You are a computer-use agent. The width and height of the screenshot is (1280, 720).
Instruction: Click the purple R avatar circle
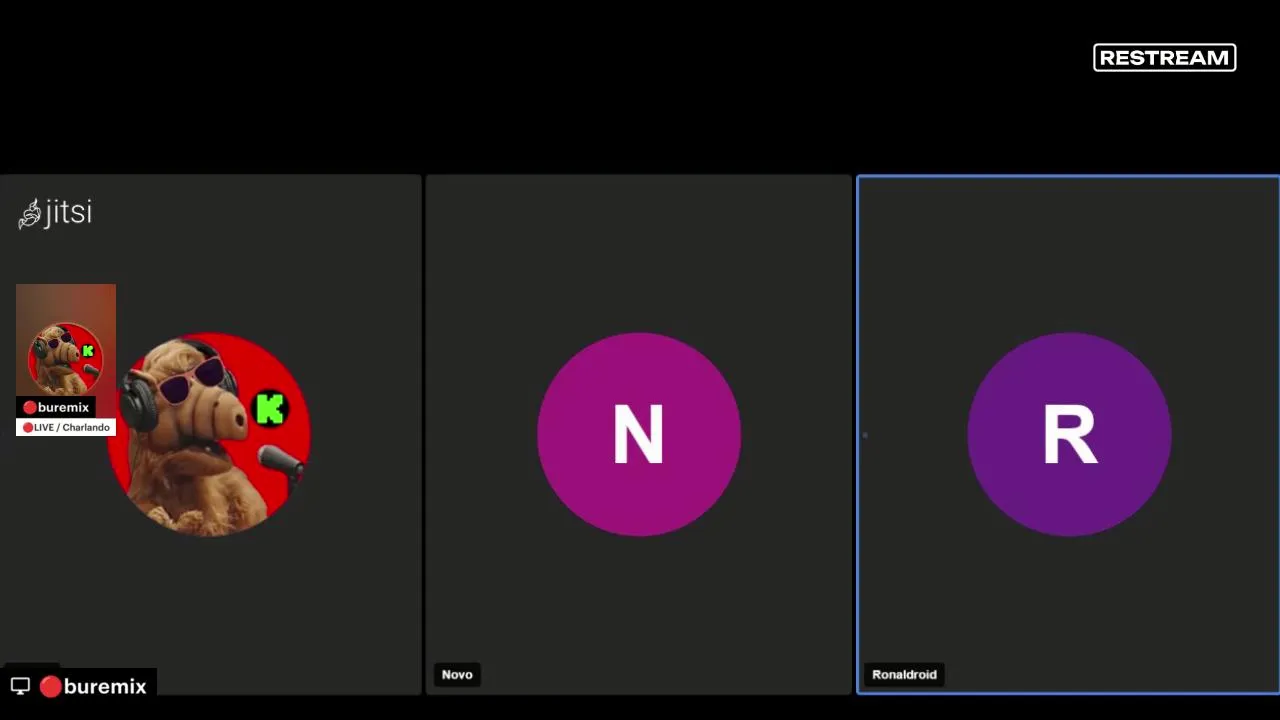pyautogui.click(x=1069, y=434)
